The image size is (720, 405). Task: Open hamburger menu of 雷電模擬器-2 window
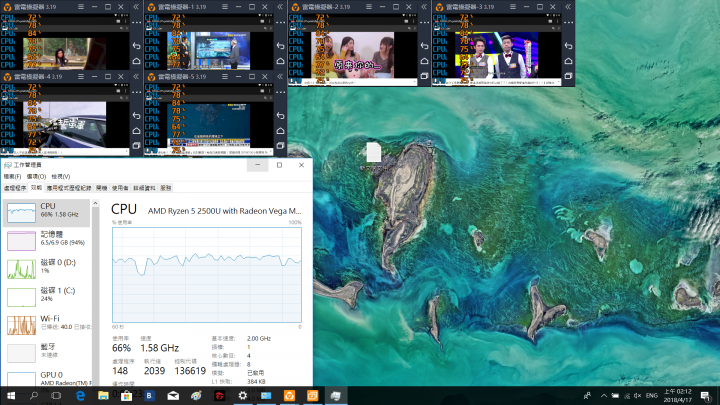click(x=369, y=7)
